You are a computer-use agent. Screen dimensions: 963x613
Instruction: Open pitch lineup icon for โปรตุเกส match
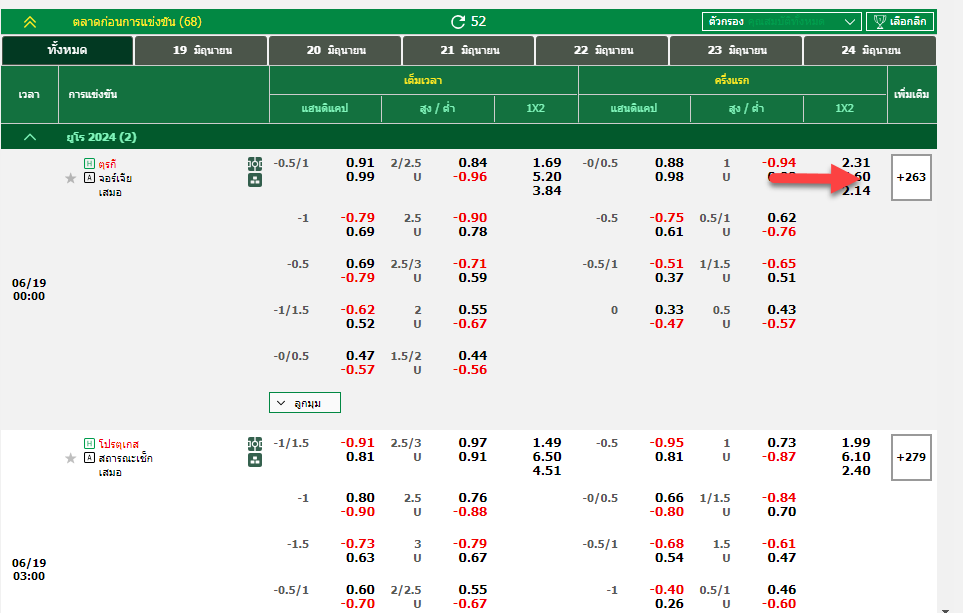point(255,444)
